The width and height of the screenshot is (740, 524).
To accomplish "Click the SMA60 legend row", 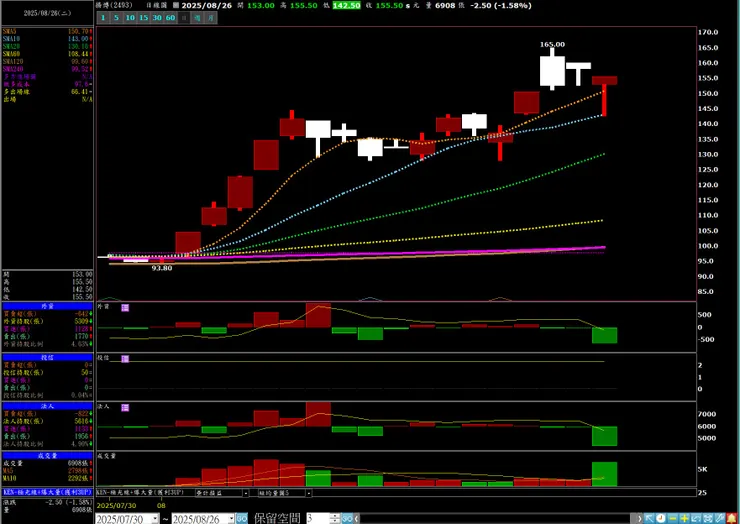I will coord(47,54).
